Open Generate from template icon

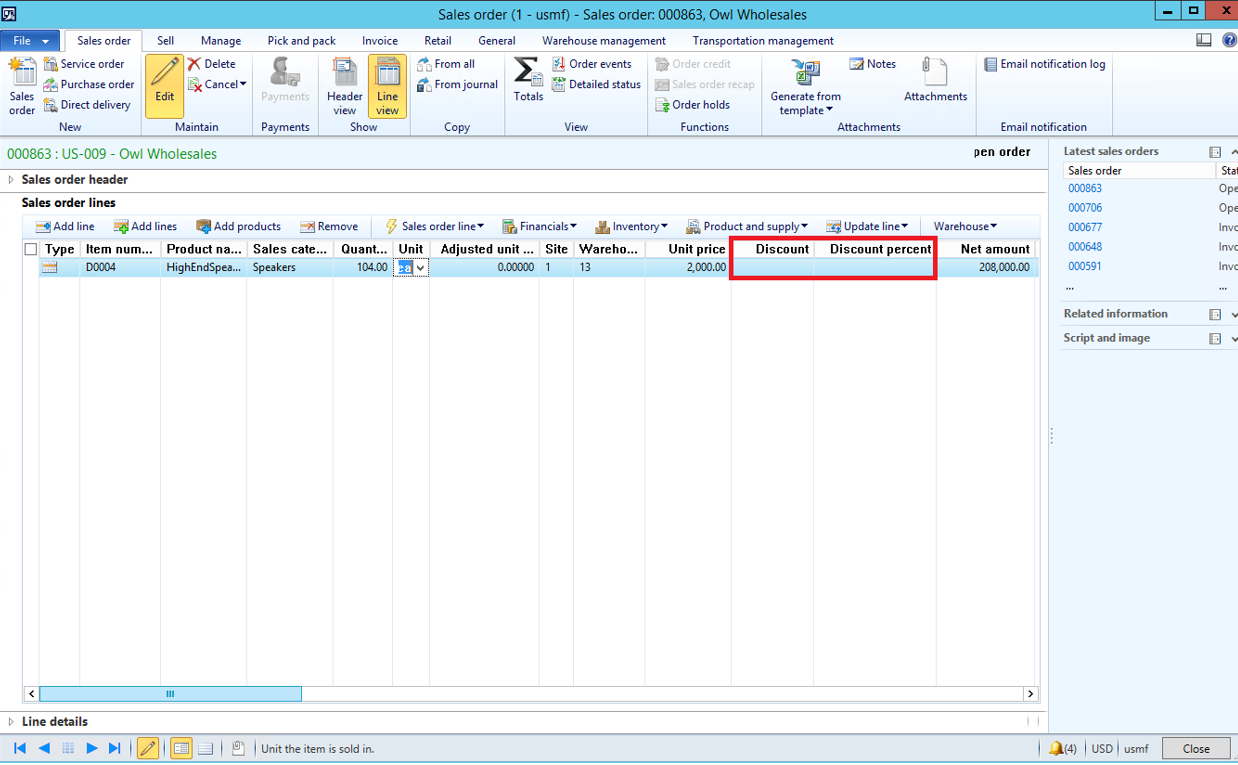click(x=805, y=73)
